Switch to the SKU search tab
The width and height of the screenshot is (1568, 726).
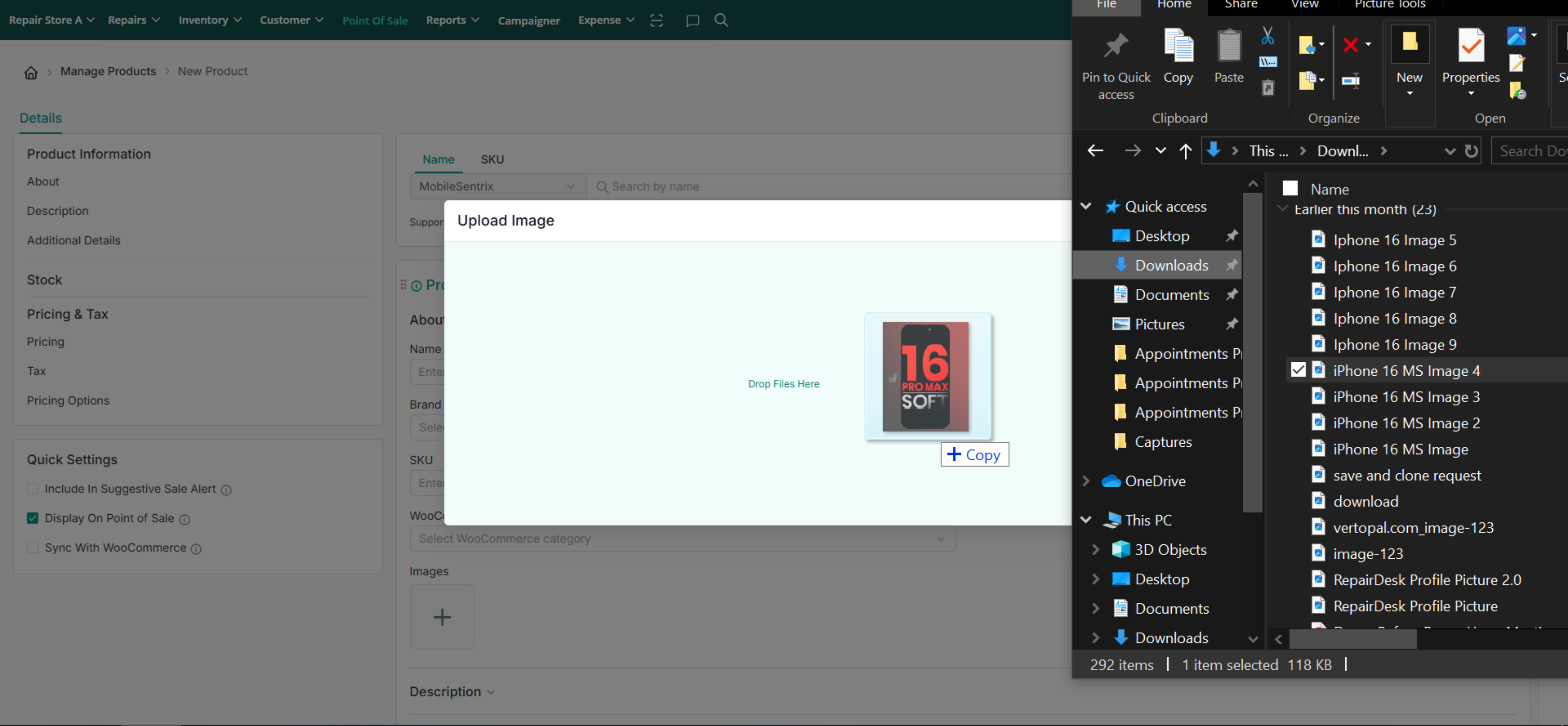[x=492, y=159]
